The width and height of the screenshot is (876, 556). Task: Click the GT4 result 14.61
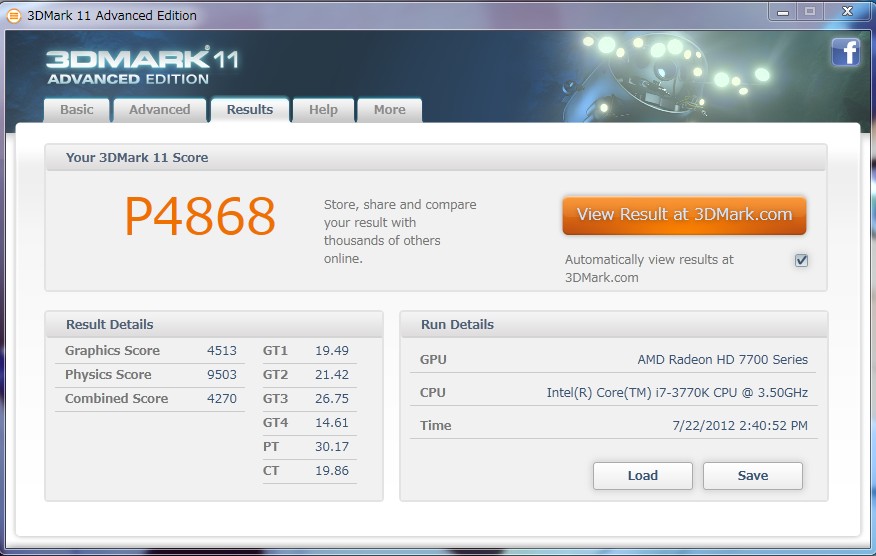pos(332,422)
